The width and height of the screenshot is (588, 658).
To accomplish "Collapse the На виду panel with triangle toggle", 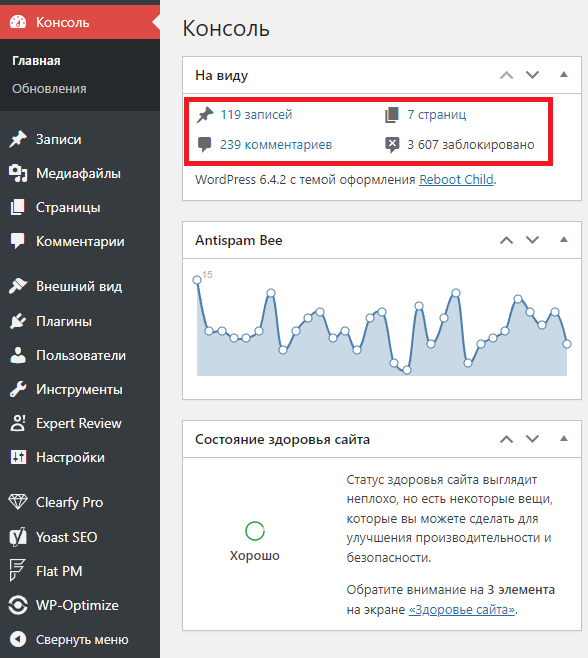I will tap(564, 75).
